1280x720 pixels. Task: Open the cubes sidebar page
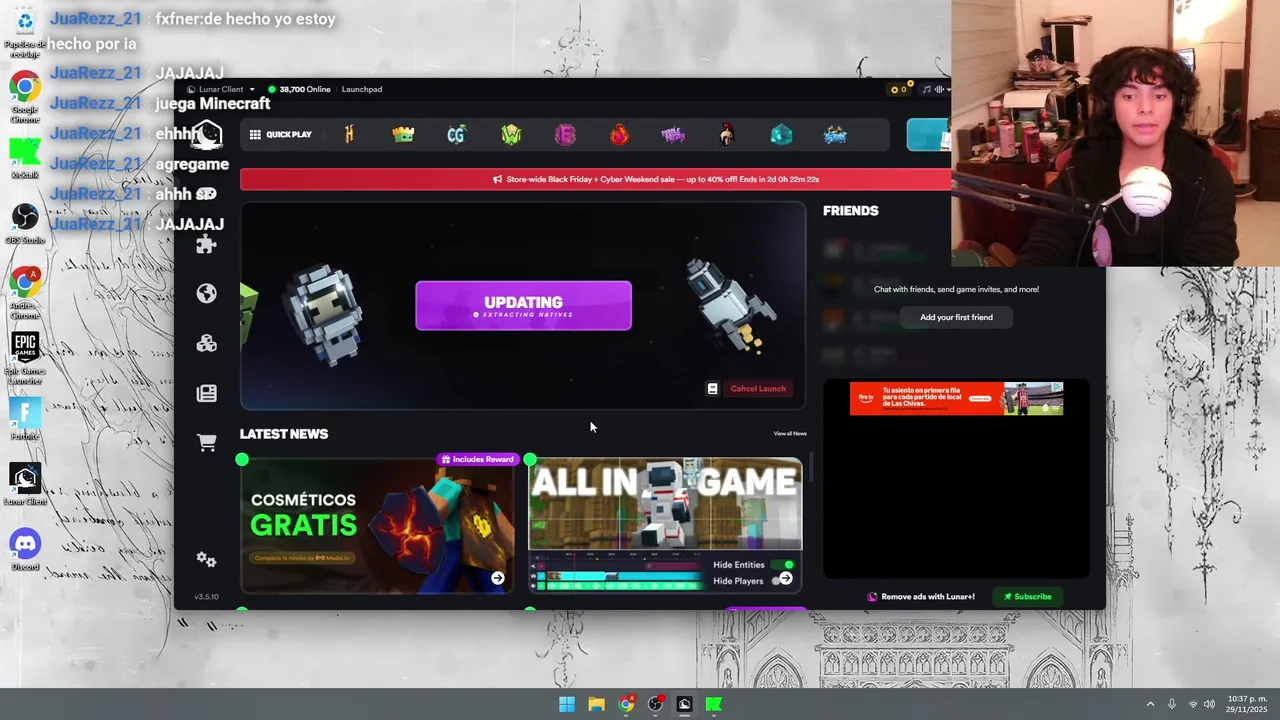pos(207,343)
